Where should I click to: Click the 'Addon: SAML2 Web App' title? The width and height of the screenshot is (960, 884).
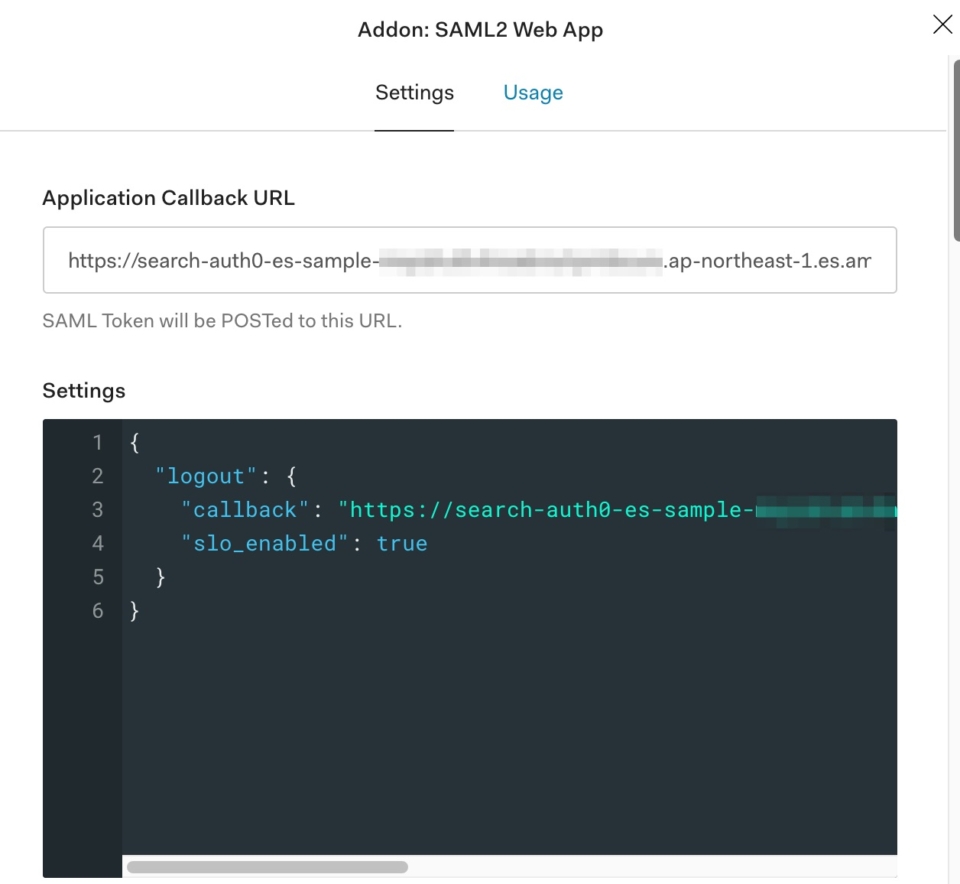(x=481, y=29)
